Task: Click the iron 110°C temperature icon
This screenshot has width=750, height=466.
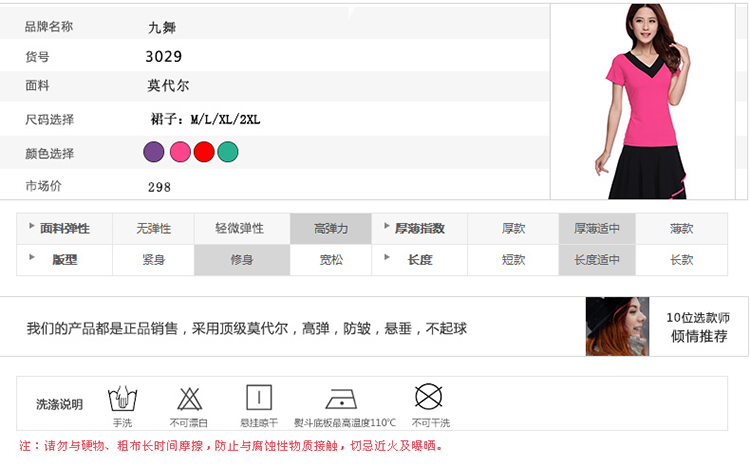Action: pos(341,399)
